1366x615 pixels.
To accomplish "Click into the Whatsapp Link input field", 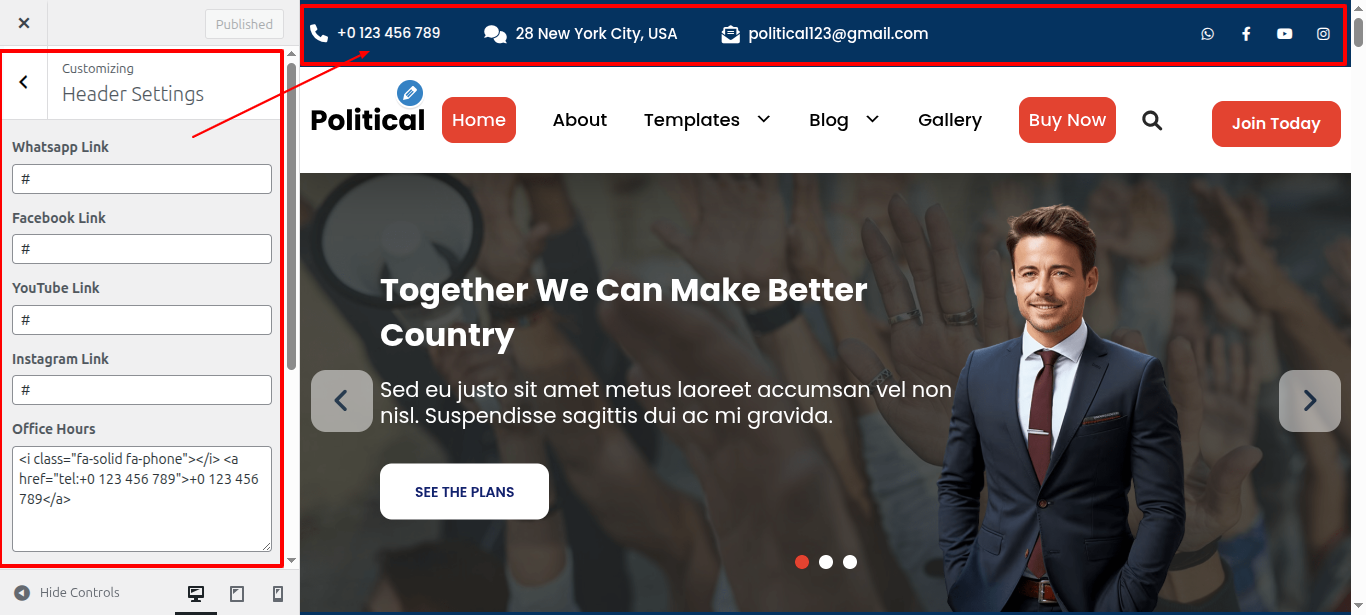I will point(142,179).
